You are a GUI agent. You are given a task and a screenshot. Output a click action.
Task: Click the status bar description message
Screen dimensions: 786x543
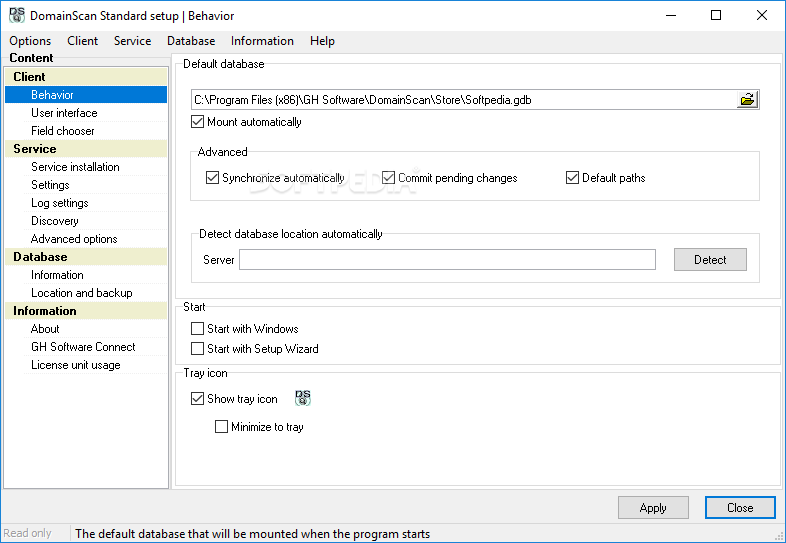253,534
